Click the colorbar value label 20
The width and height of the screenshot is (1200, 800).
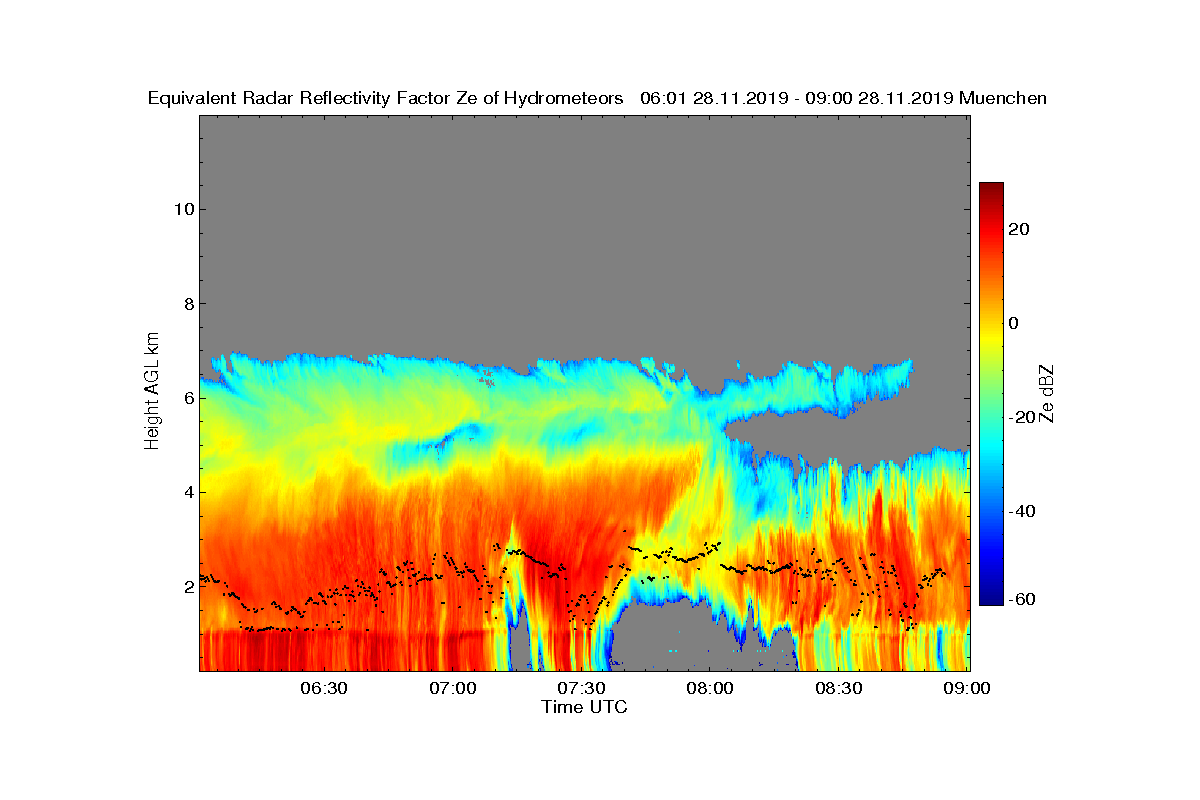coord(1019,229)
